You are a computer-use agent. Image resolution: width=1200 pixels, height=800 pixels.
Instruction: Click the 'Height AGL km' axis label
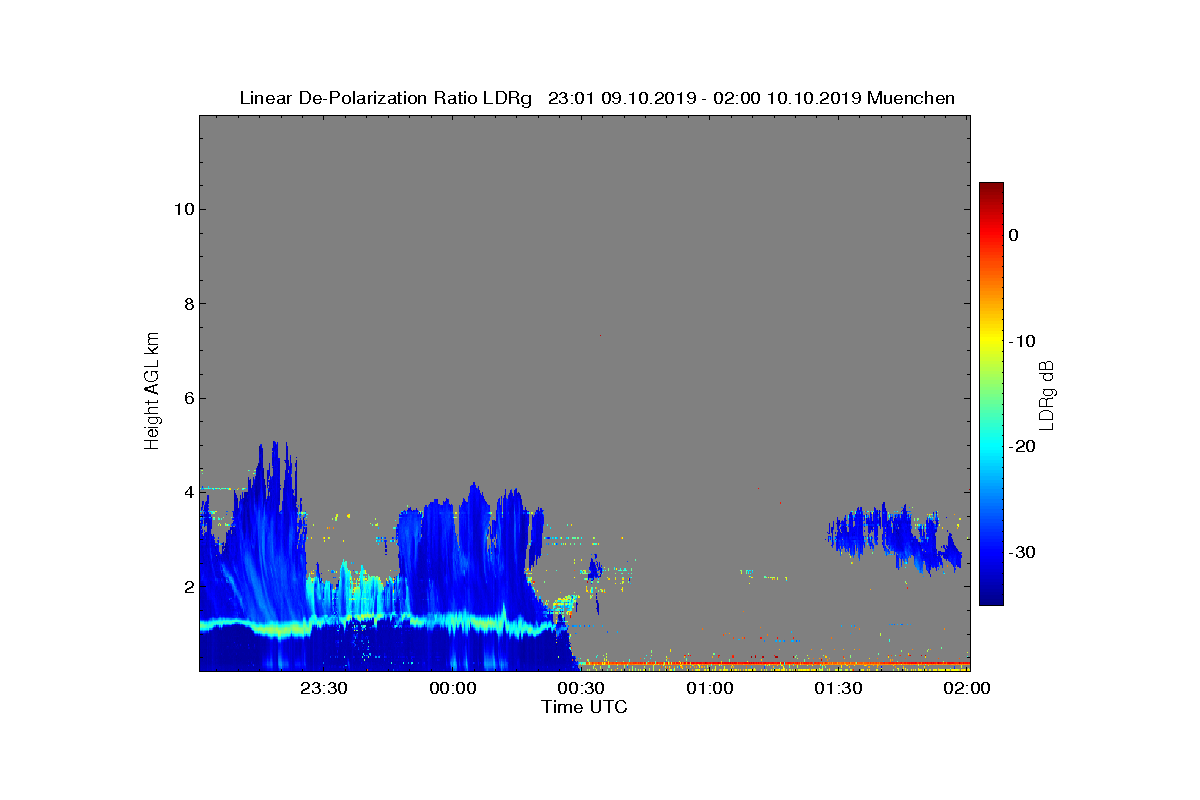[152, 393]
